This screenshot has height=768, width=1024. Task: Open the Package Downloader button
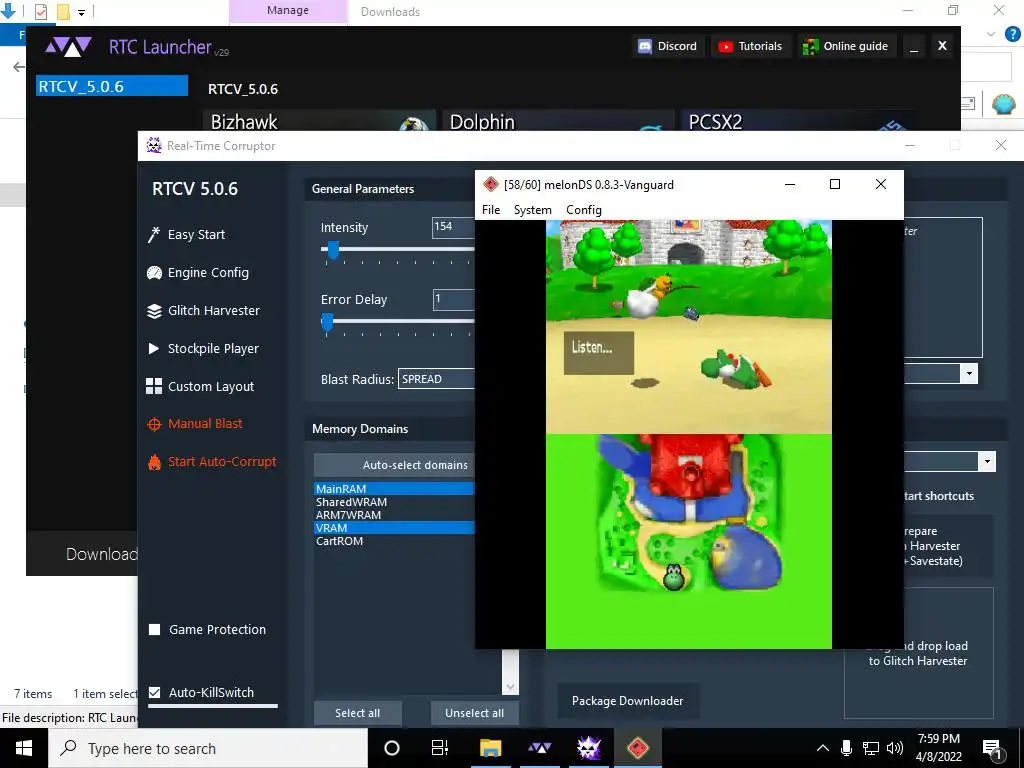[628, 701]
